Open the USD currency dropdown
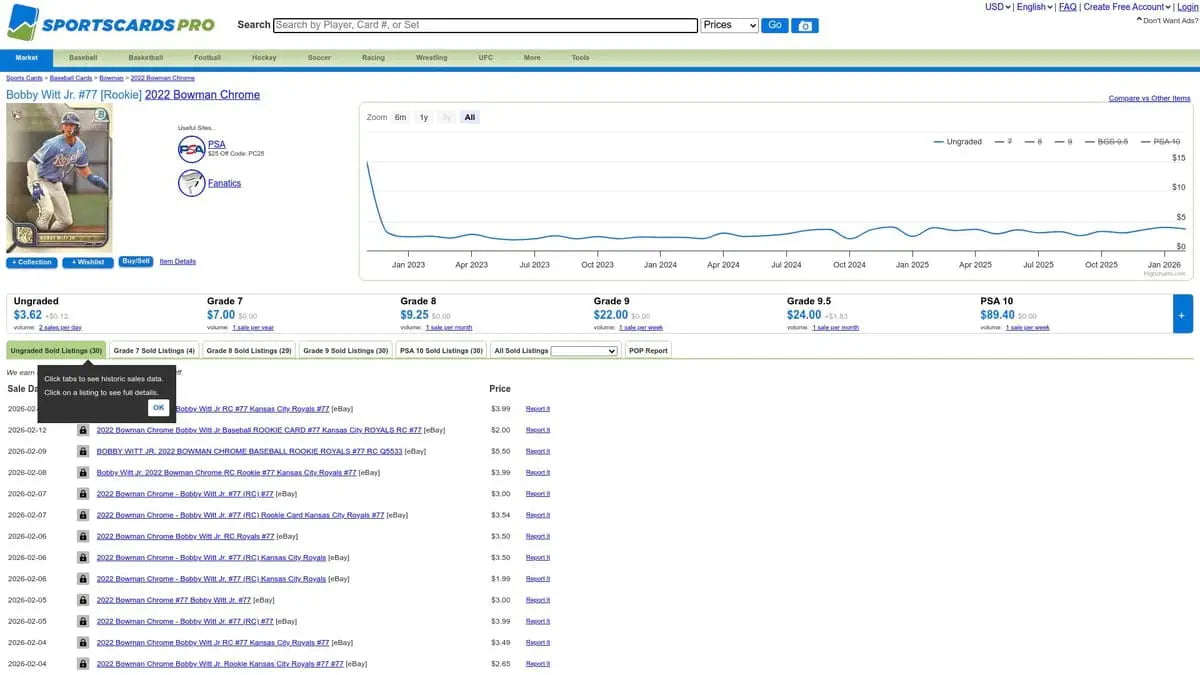Viewport: 1200px width, 675px height. coord(998,7)
